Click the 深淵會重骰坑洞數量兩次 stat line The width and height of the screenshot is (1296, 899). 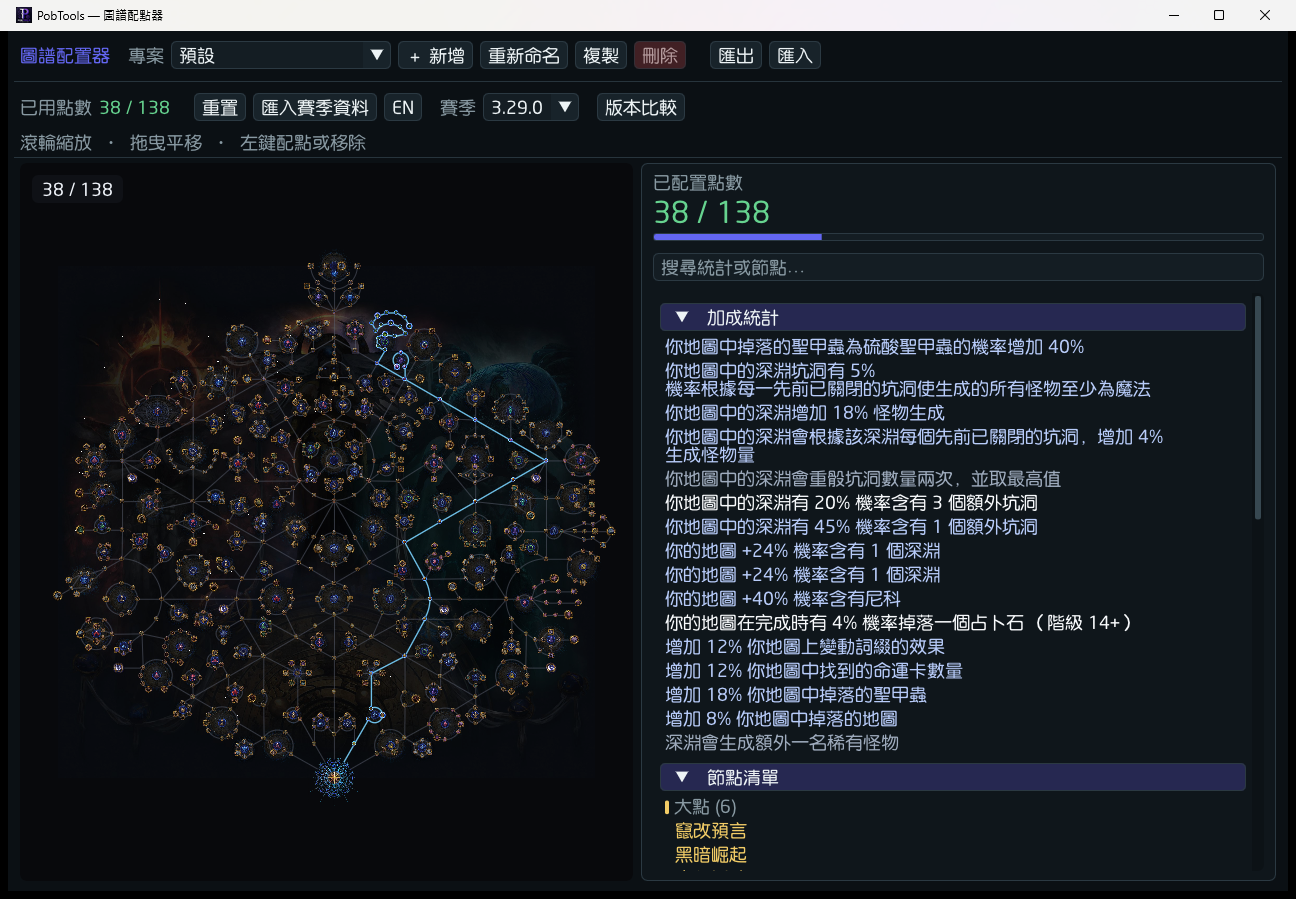pyautogui.click(x=863, y=479)
